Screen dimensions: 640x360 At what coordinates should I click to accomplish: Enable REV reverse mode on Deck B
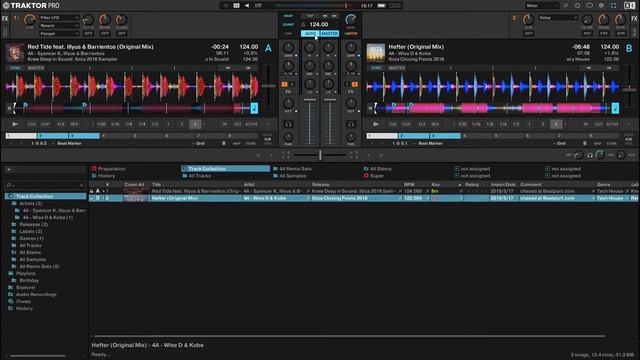pyautogui.click(x=435, y=124)
